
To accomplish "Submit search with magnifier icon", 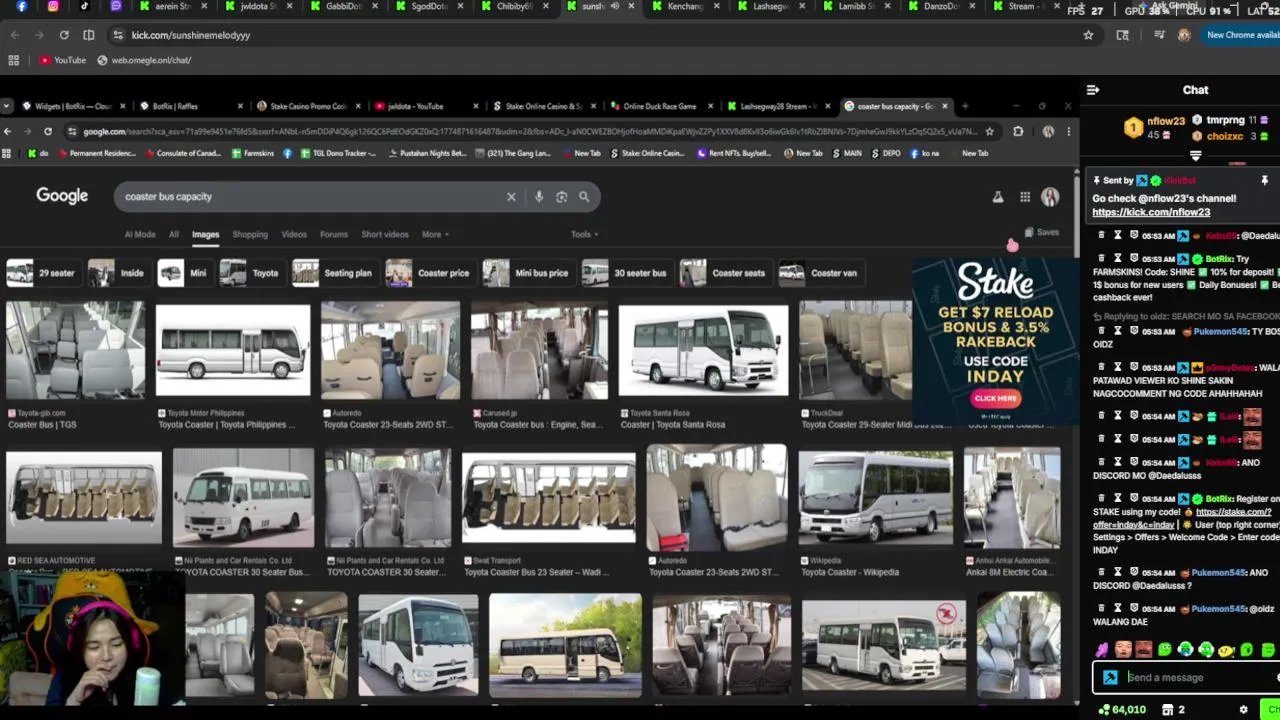I will 584,197.
